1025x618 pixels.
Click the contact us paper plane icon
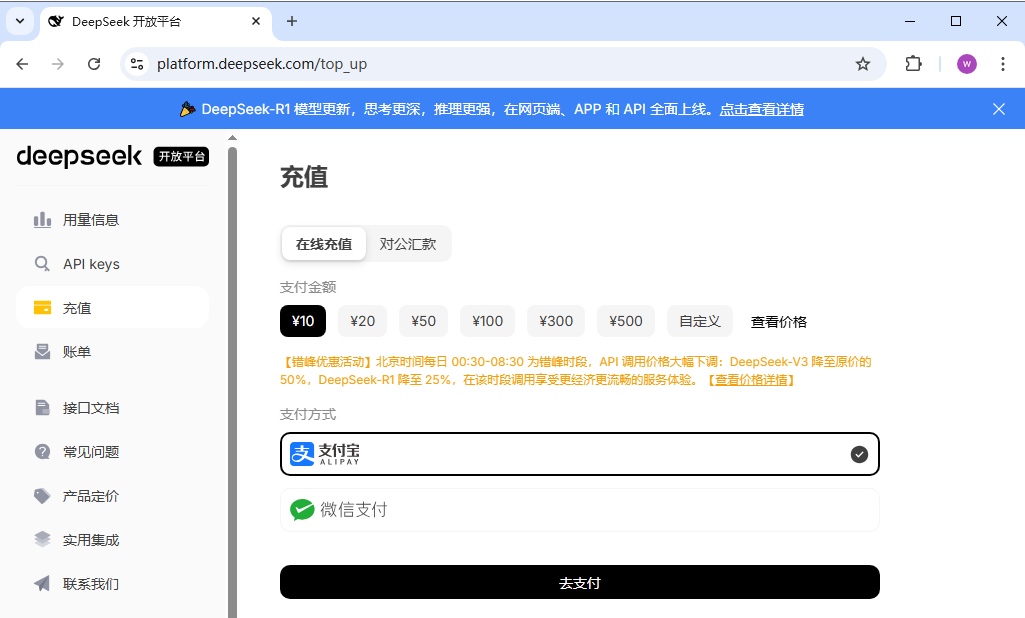[42, 583]
